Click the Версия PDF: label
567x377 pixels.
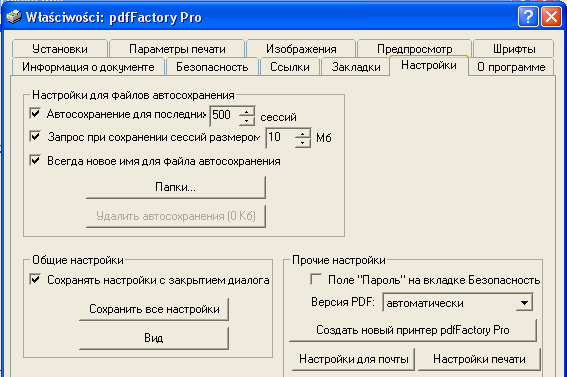343,302
